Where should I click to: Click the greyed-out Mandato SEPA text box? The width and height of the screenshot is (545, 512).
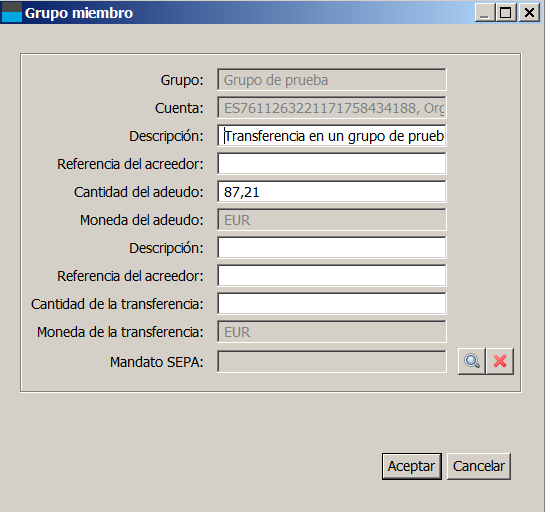point(332,361)
